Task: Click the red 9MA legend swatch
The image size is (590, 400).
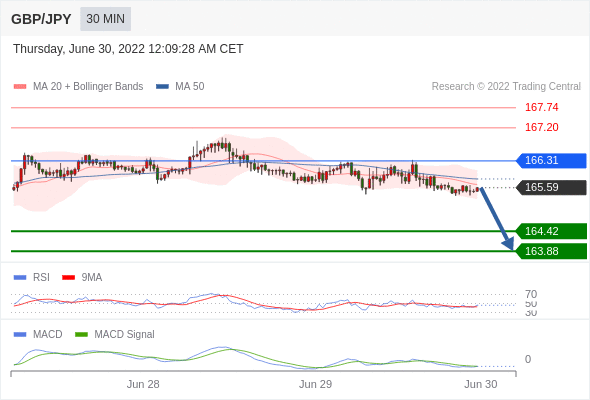Action: coord(68,278)
